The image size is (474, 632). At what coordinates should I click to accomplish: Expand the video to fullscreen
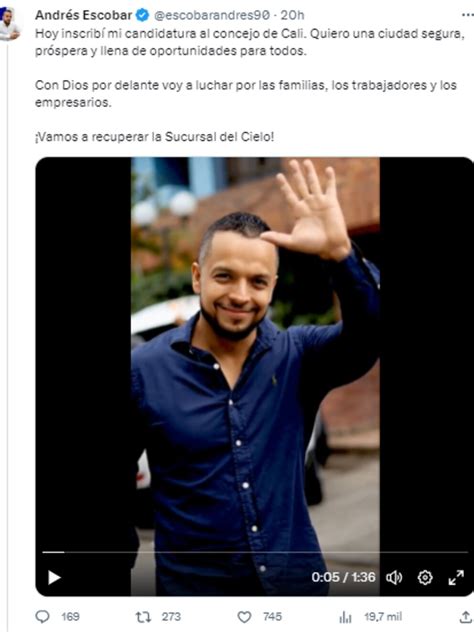456,578
